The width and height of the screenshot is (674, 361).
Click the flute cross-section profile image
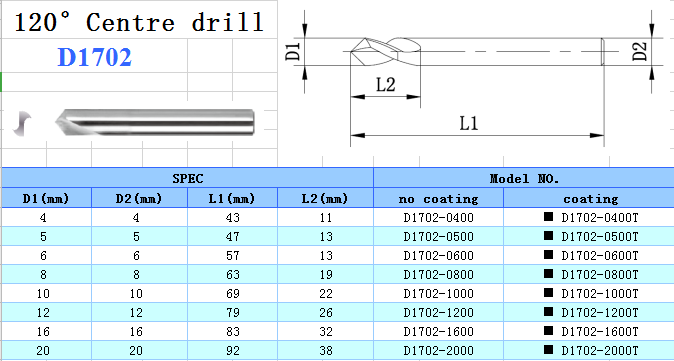21,123
